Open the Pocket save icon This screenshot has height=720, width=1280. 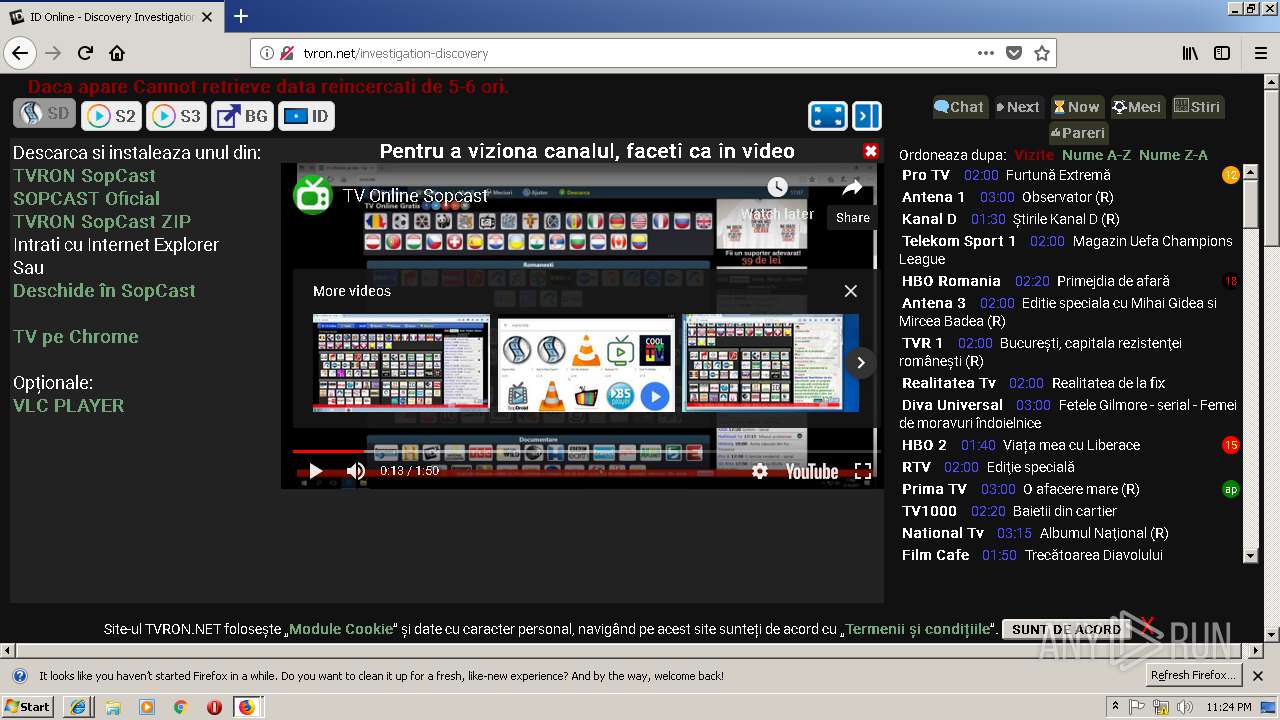click(x=1013, y=53)
